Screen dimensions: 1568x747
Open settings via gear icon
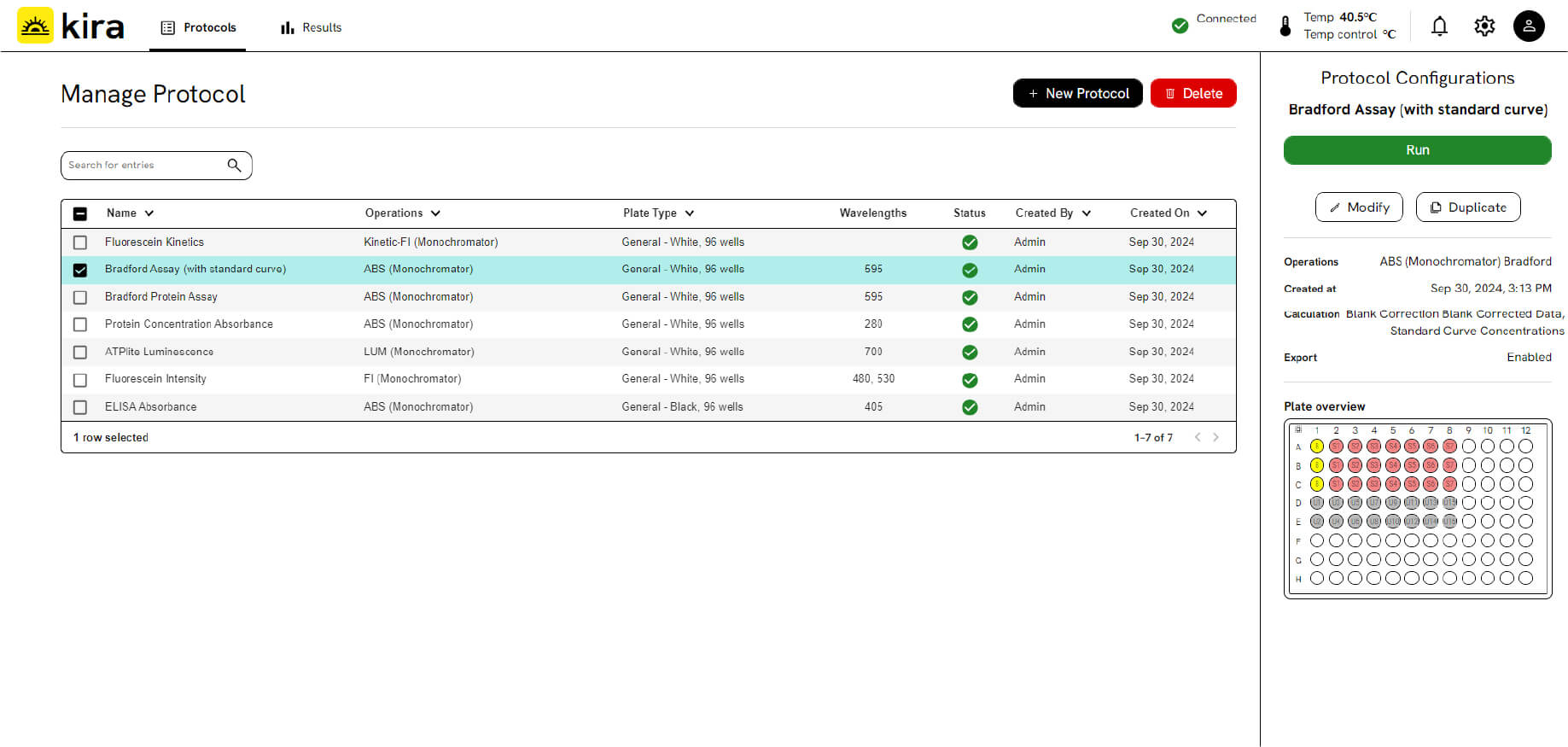(1484, 26)
